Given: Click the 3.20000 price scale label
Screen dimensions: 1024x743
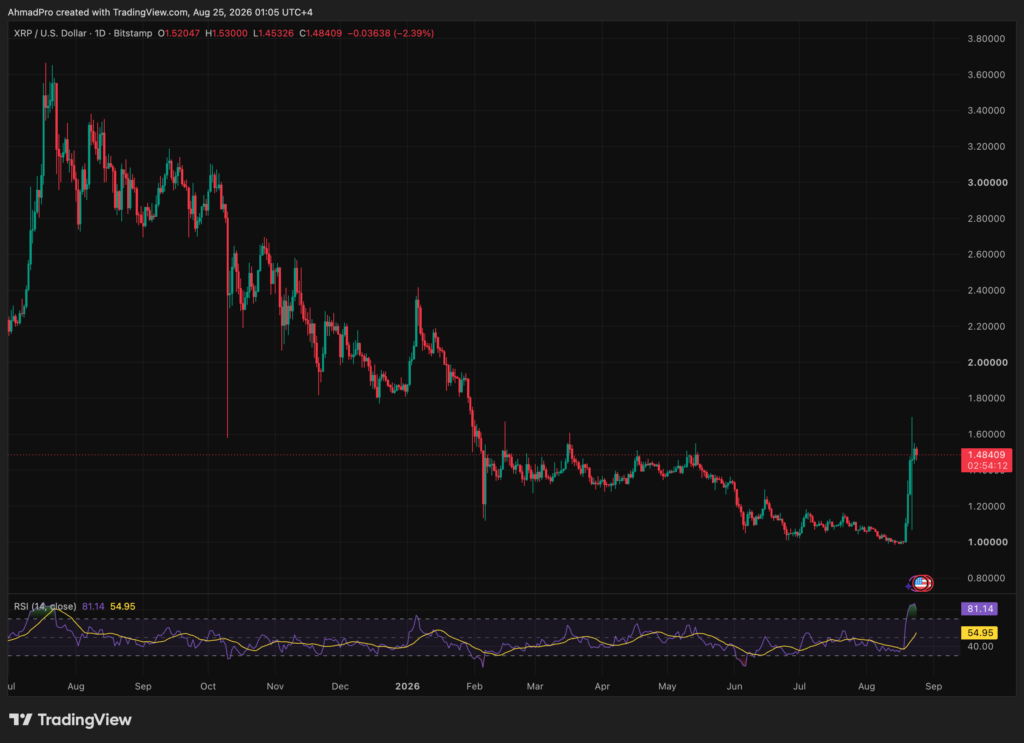Looking at the screenshot, I should (986, 146).
